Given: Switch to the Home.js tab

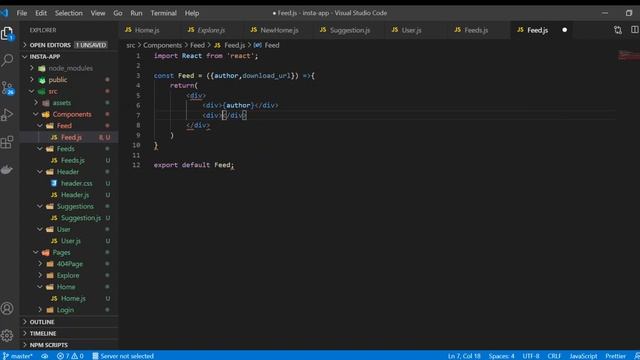Looking at the screenshot, I should (x=147, y=30).
